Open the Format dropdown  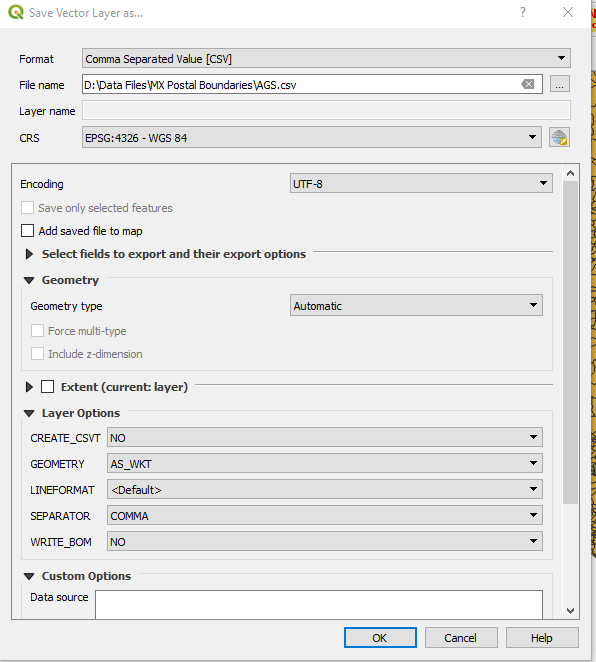click(x=326, y=58)
